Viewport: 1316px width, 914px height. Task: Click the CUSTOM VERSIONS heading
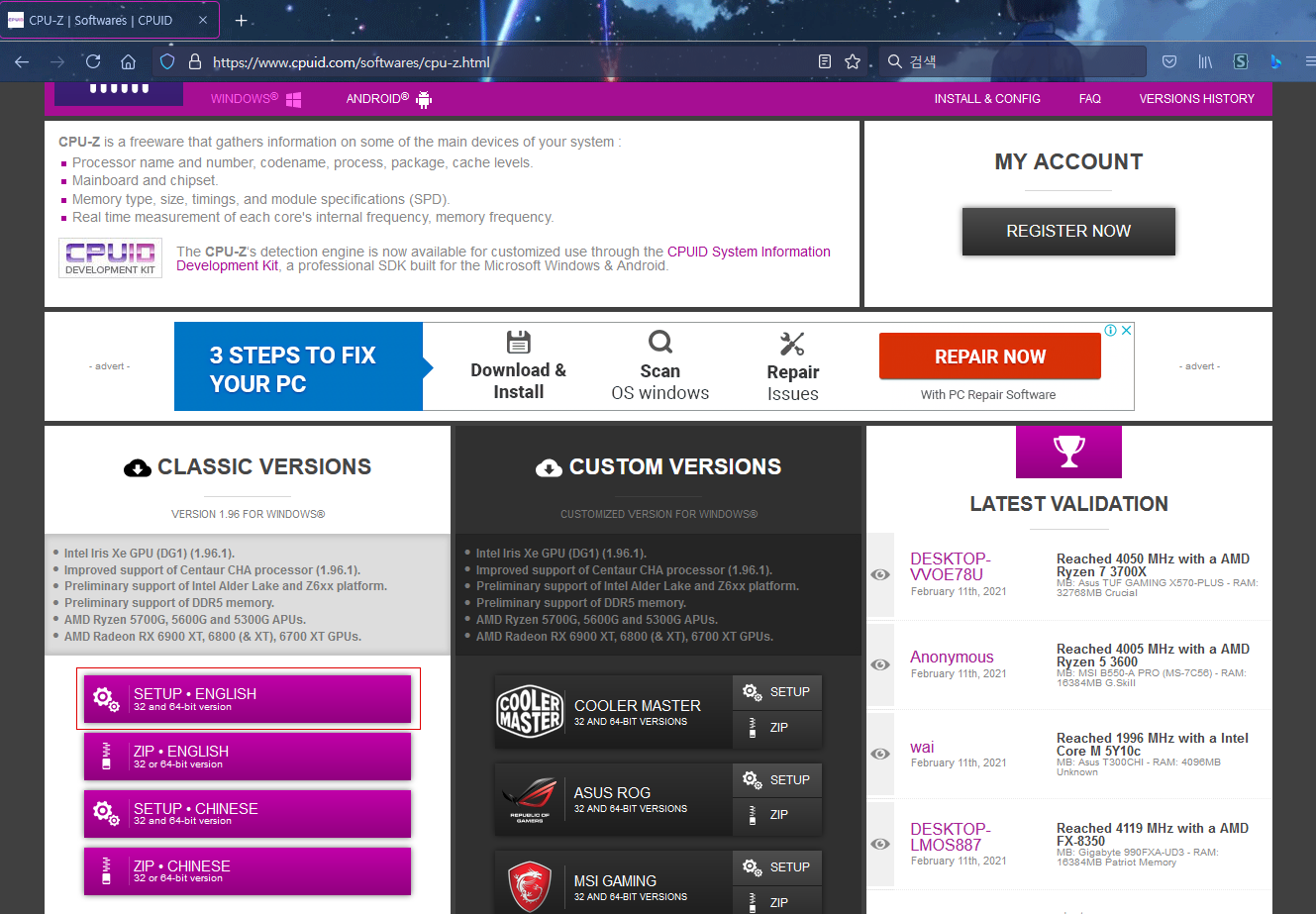click(675, 466)
